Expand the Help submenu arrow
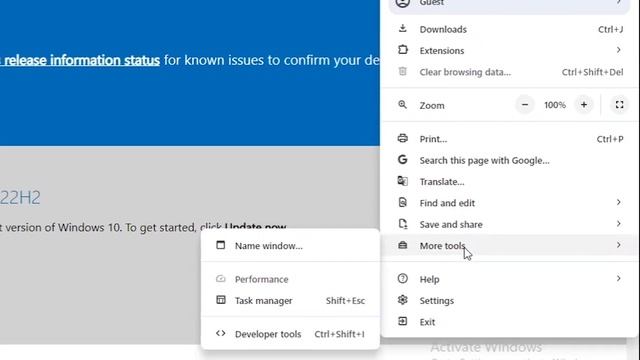This screenshot has height=360, width=640. pos(619,278)
